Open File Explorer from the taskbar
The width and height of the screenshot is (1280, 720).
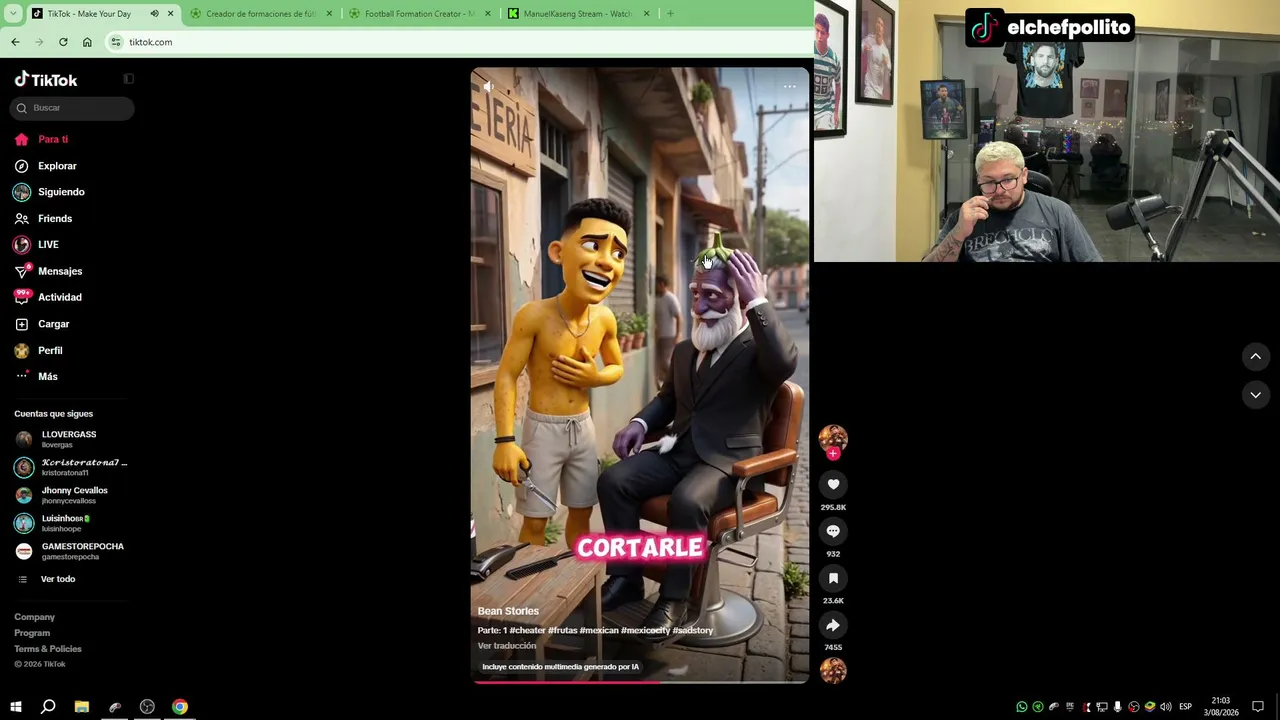click(x=82, y=707)
